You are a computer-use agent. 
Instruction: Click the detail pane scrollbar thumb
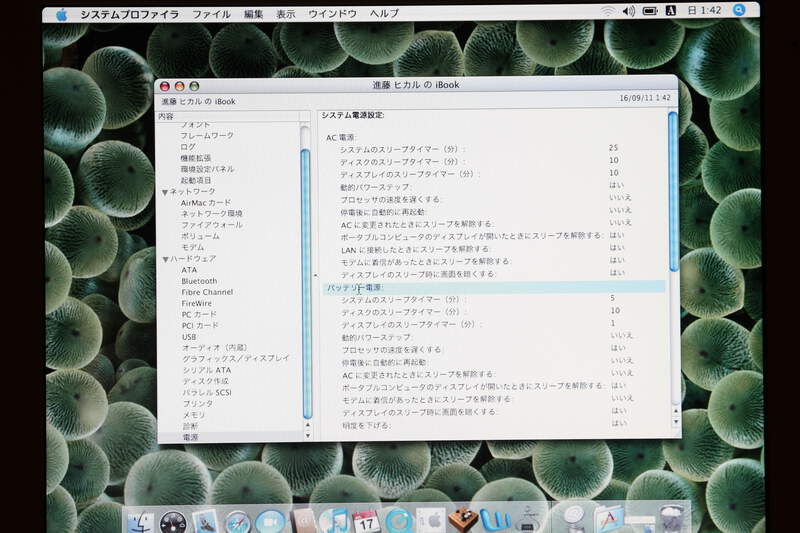pyautogui.click(x=673, y=192)
